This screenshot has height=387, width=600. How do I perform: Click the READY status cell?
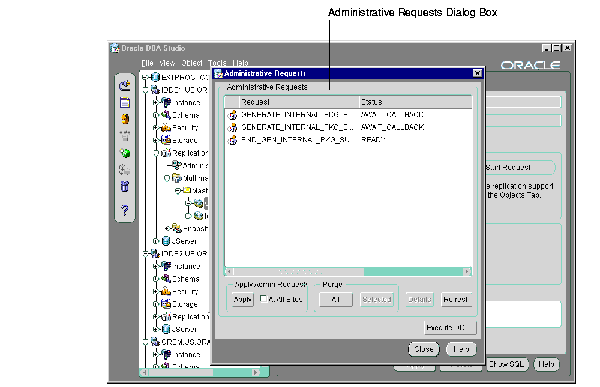[x=373, y=140]
